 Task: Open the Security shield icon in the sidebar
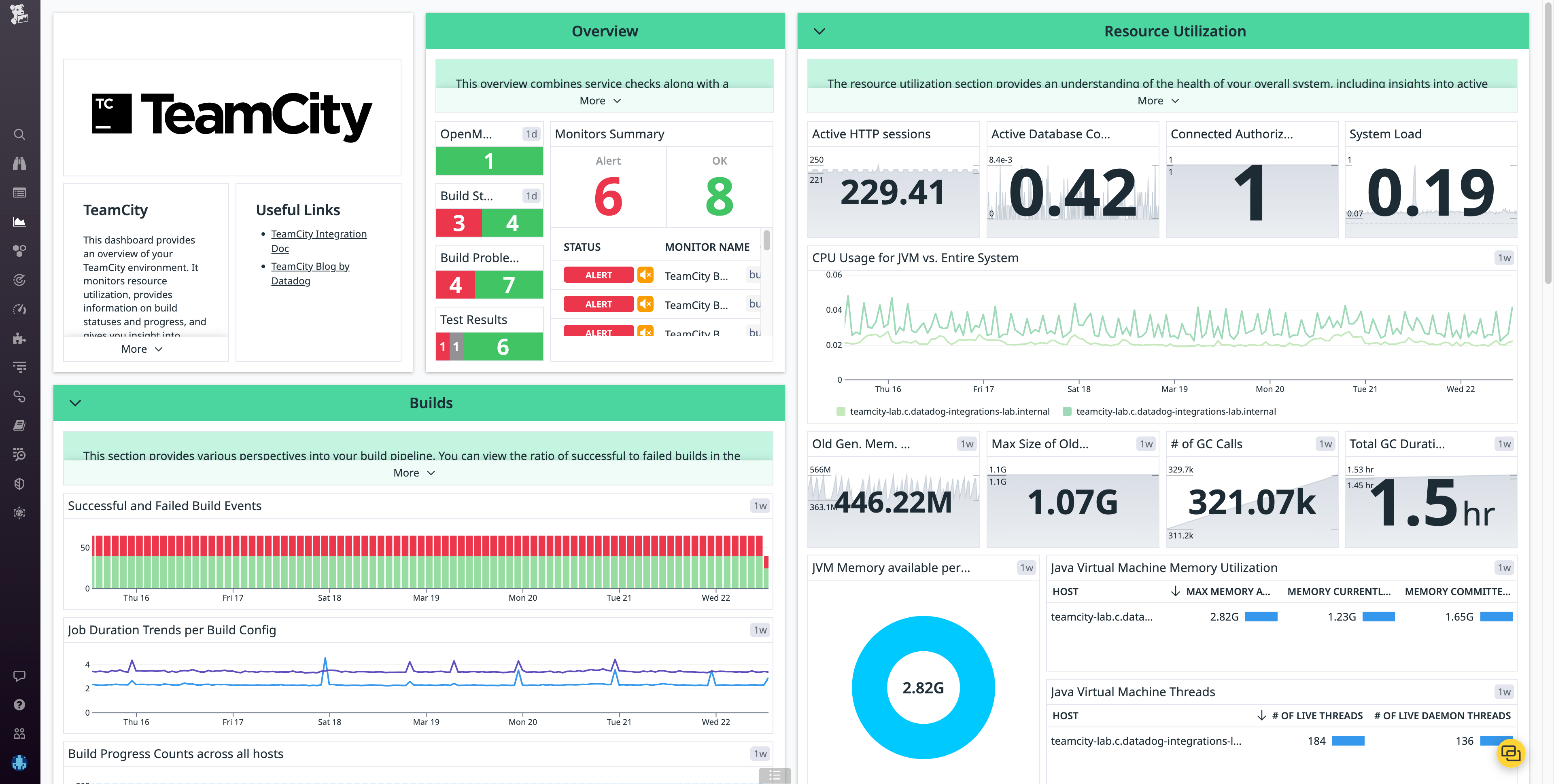tap(19, 483)
